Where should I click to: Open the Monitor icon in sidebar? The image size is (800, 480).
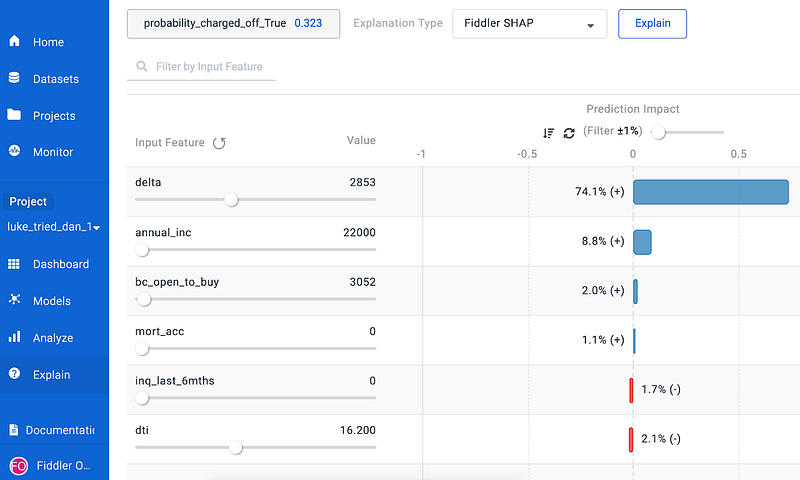14,152
